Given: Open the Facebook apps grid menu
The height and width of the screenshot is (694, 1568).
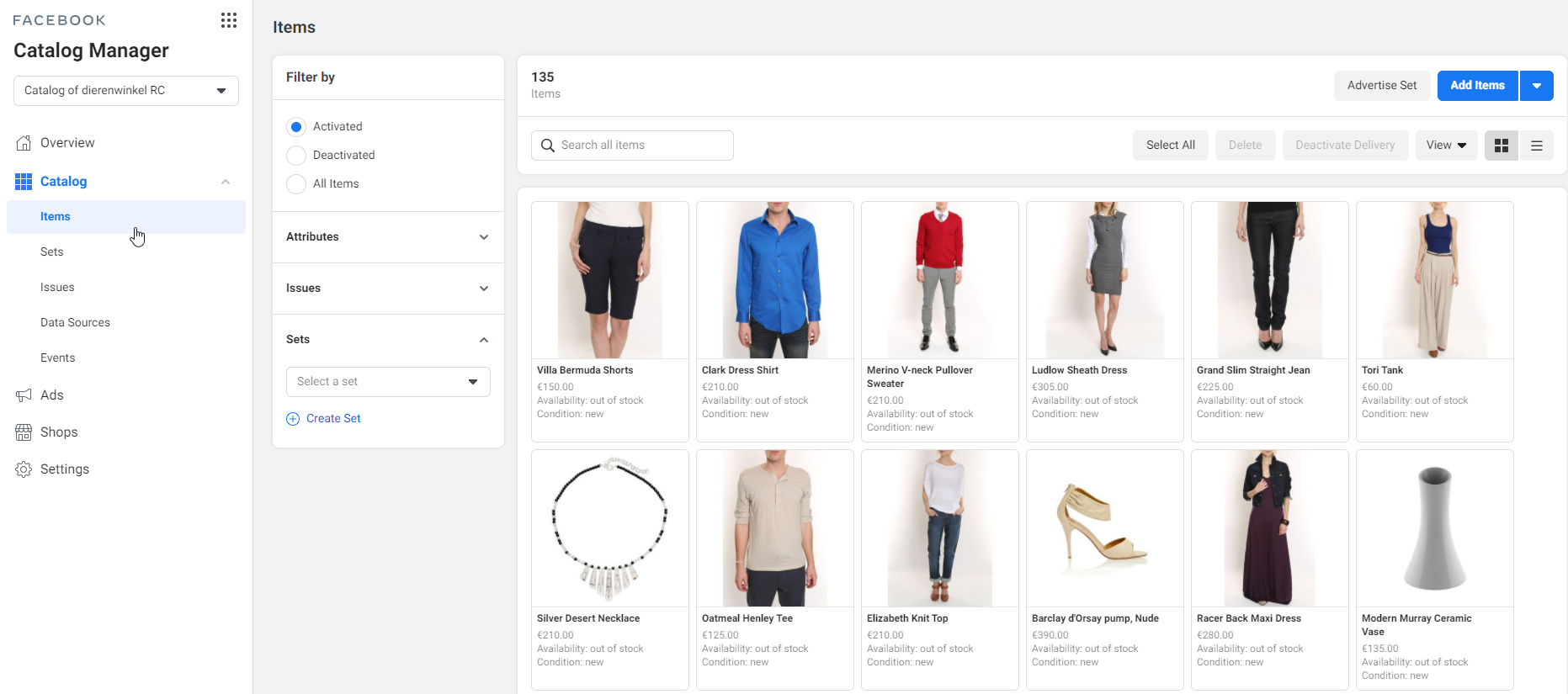Looking at the screenshot, I should [x=229, y=20].
